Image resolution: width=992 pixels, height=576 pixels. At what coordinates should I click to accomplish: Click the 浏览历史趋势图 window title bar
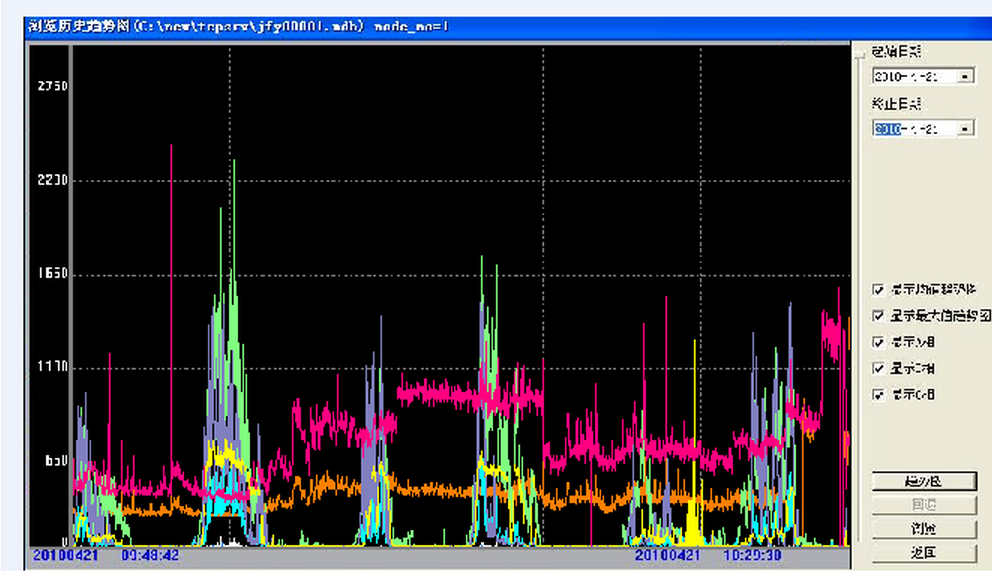point(300,26)
